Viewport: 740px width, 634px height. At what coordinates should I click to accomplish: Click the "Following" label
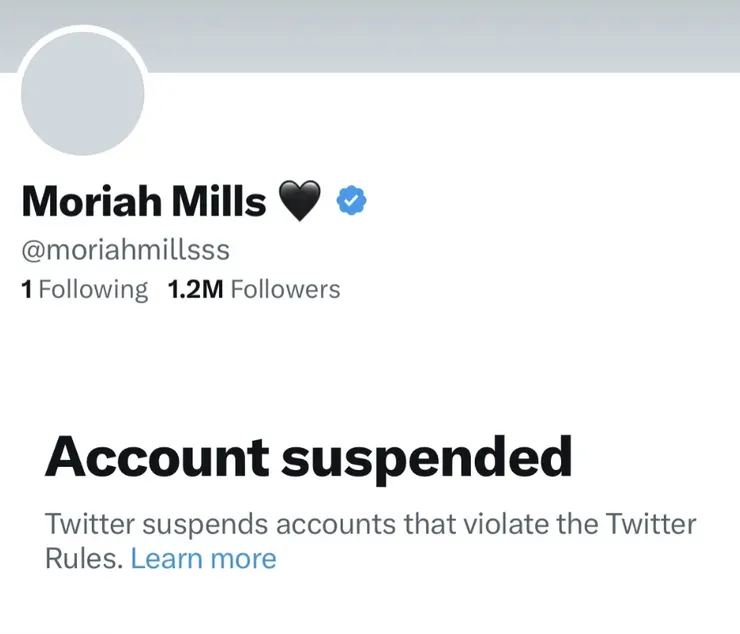coord(93,290)
